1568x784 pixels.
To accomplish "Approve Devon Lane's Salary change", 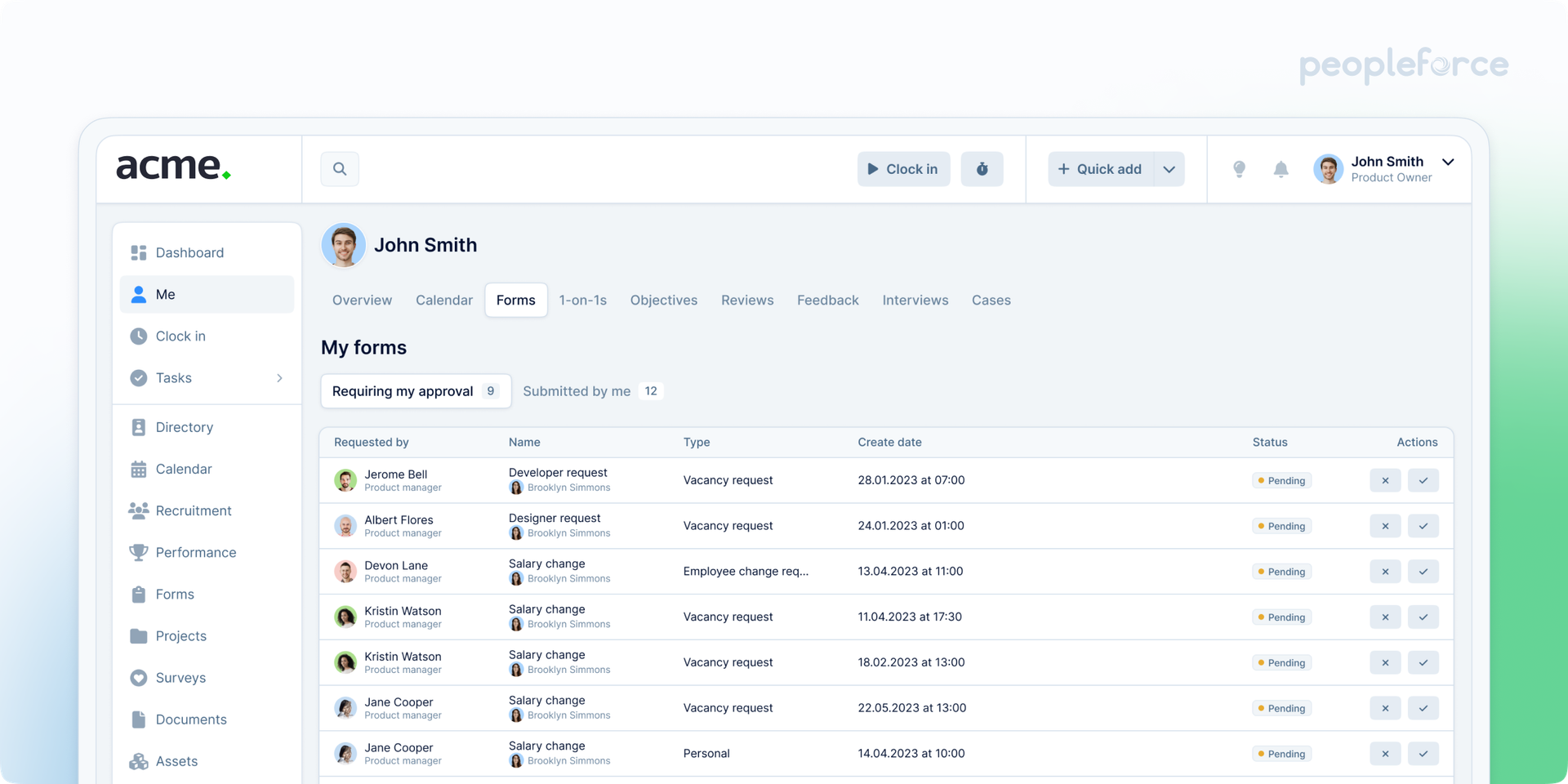I will (1423, 572).
